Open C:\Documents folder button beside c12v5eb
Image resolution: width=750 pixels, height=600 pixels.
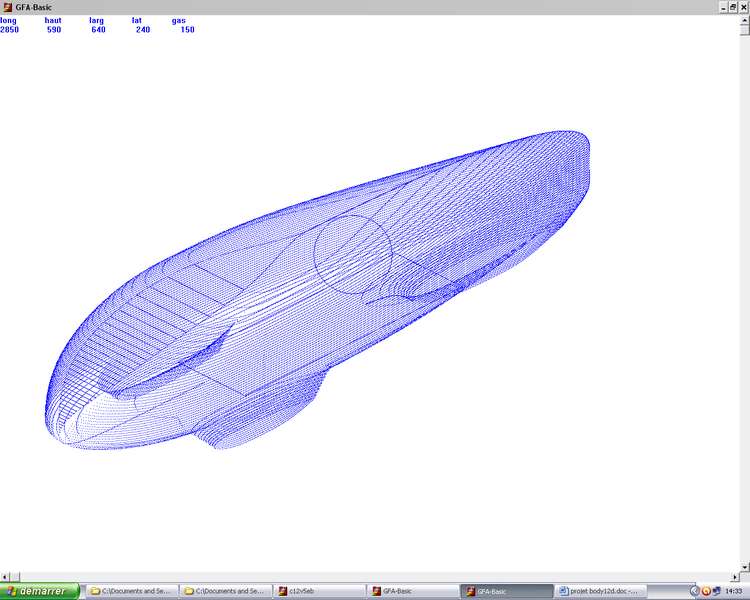pyautogui.click(x=226, y=591)
